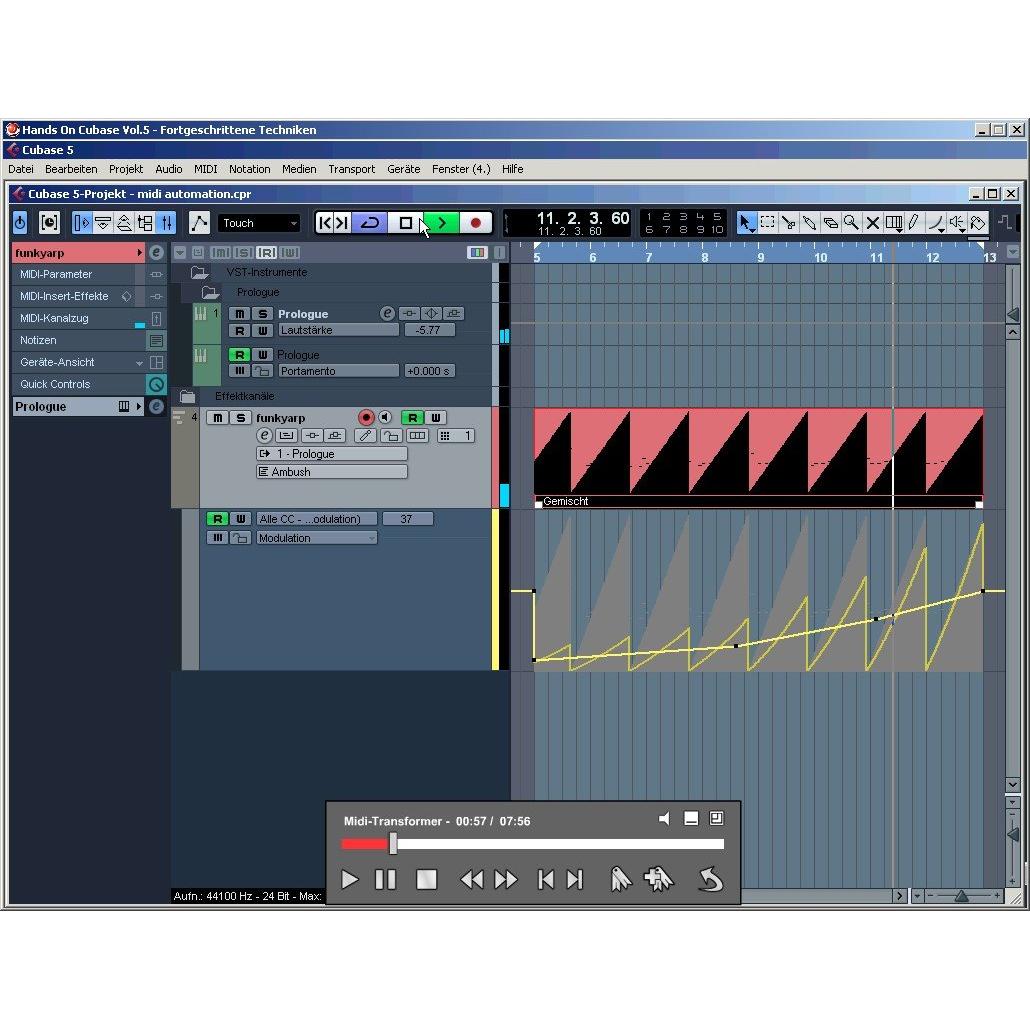
Task: Select the Range Selection tool
Action: pyautogui.click(x=767, y=223)
